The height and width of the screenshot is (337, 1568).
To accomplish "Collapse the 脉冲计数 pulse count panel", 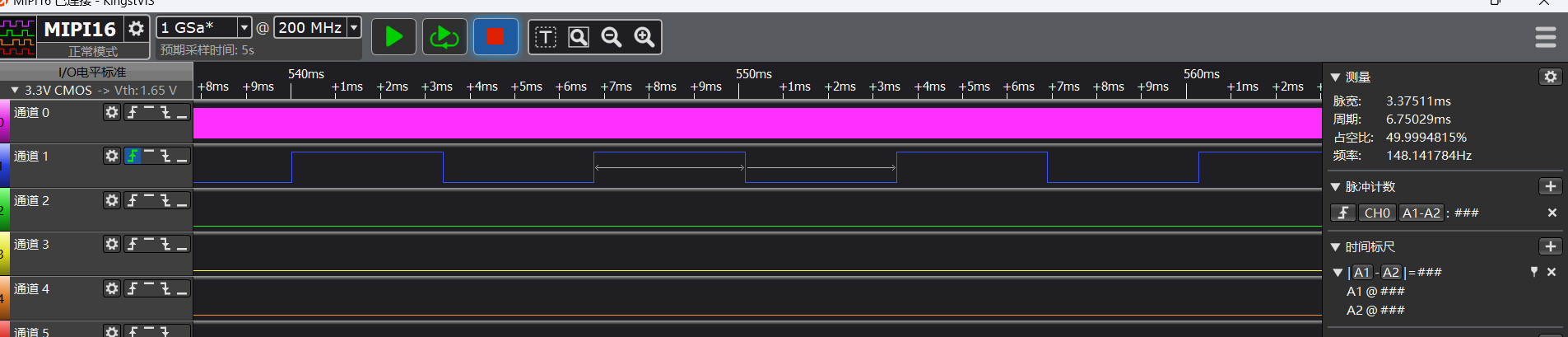I will 1336,187.
